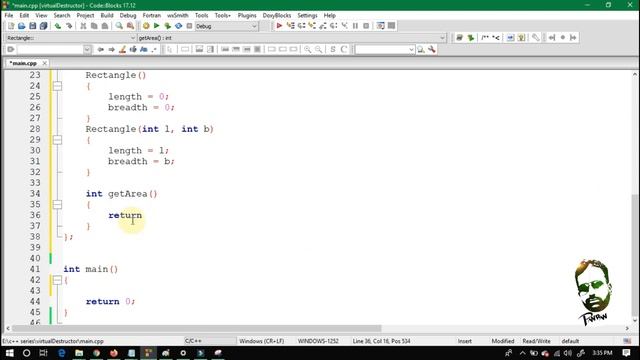Click the Break debugger pause icon
Image resolution: width=640 pixels, height=360 pixels.
pos(355,26)
